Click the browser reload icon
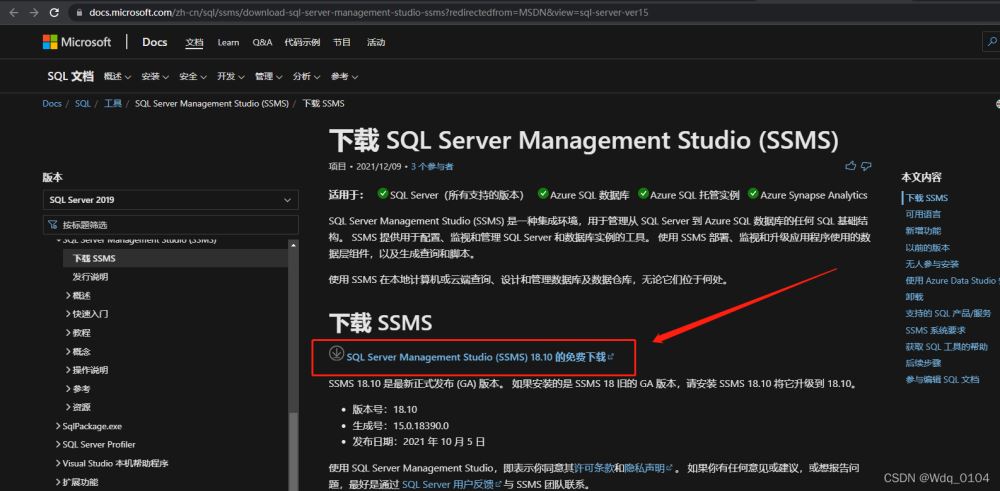This screenshot has height=491, width=1000. coord(55,12)
